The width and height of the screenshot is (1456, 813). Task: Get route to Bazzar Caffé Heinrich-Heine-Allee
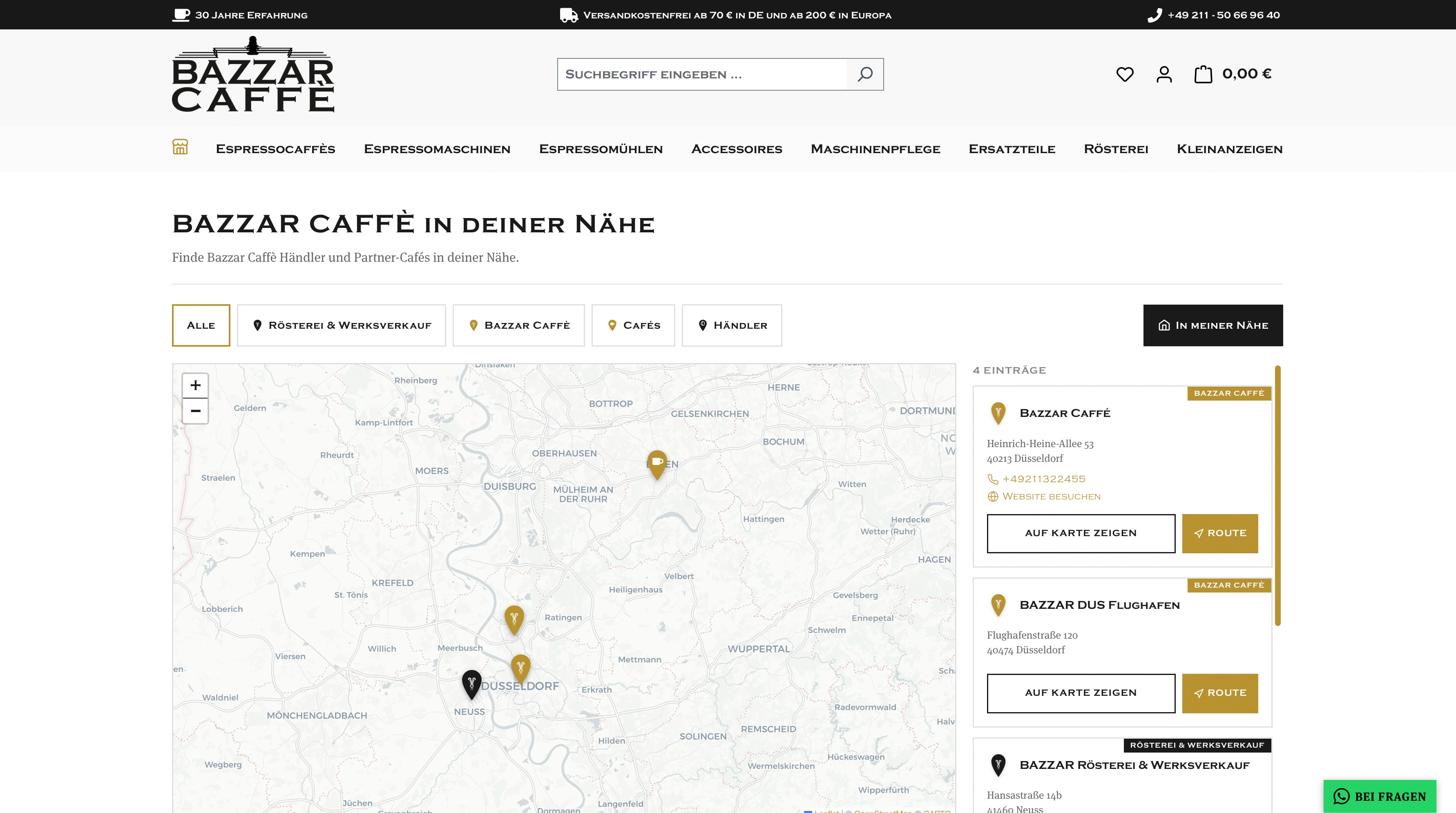click(1220, 533)
